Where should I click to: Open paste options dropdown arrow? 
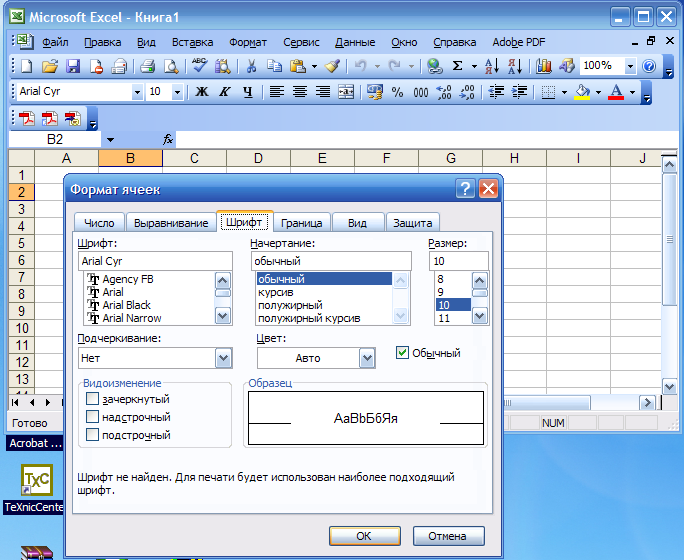pos(314,66)
